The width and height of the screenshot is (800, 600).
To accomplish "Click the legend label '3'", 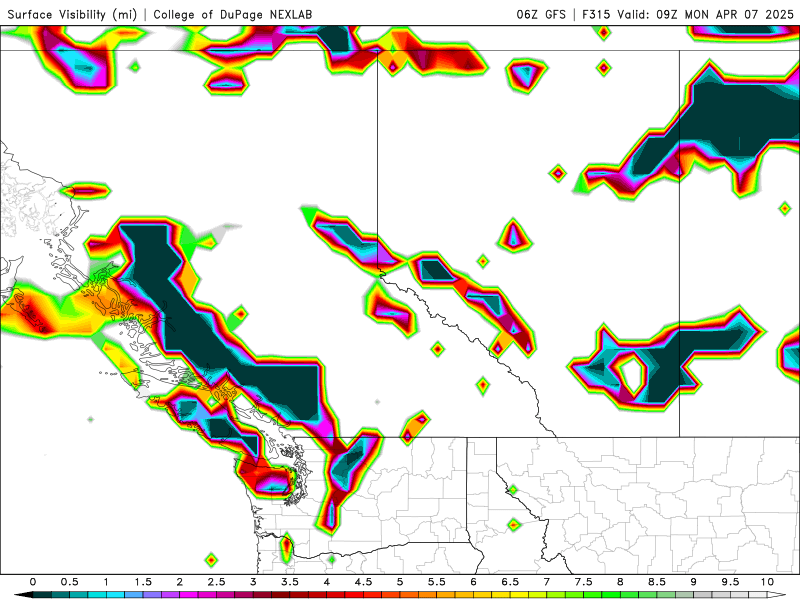I will tap(253, 582).
